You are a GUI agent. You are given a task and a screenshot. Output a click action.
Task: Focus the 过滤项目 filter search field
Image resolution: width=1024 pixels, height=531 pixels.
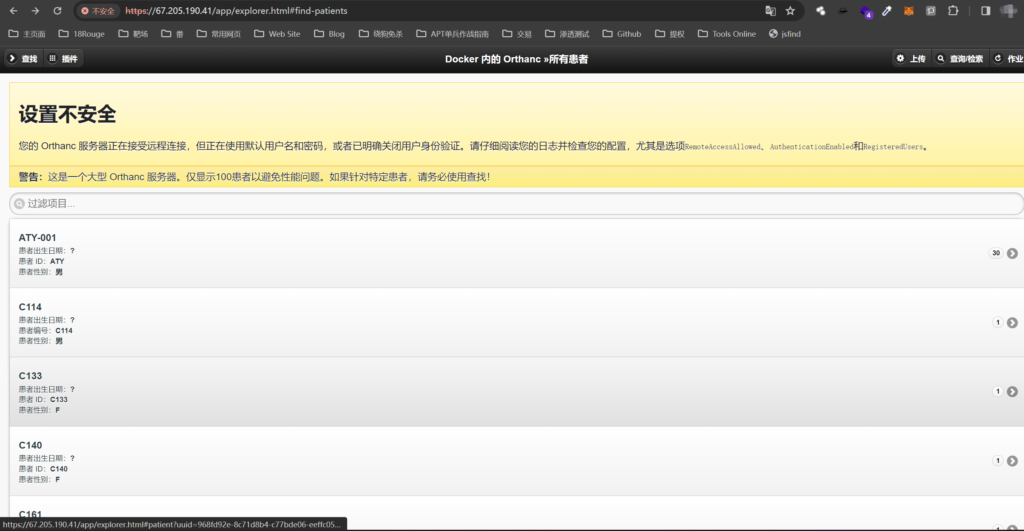pyautogui.click(x=516, y=204)
